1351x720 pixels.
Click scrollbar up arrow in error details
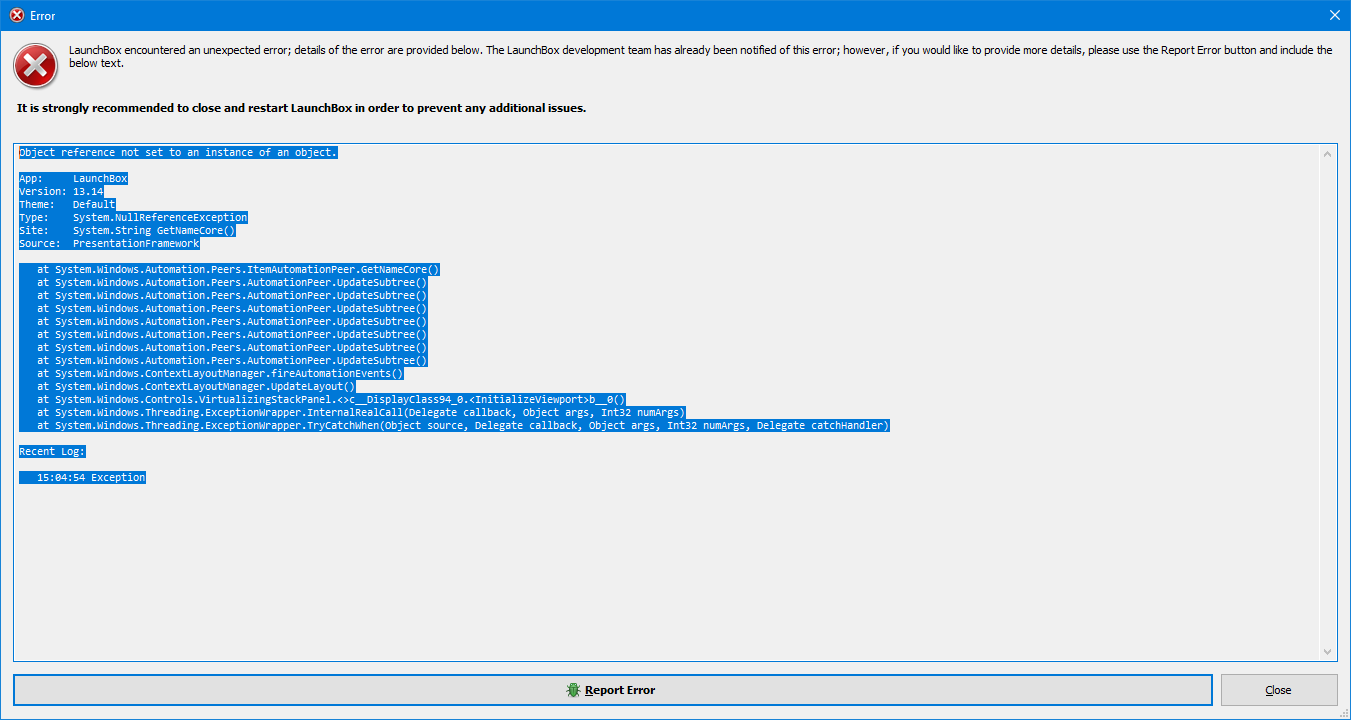click(x=1328, y=154)
